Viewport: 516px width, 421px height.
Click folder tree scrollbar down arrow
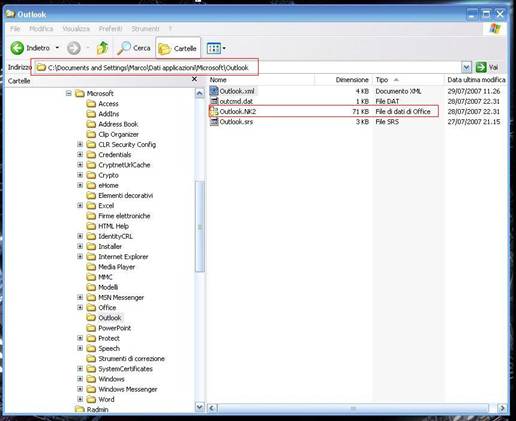click(200, 407)
